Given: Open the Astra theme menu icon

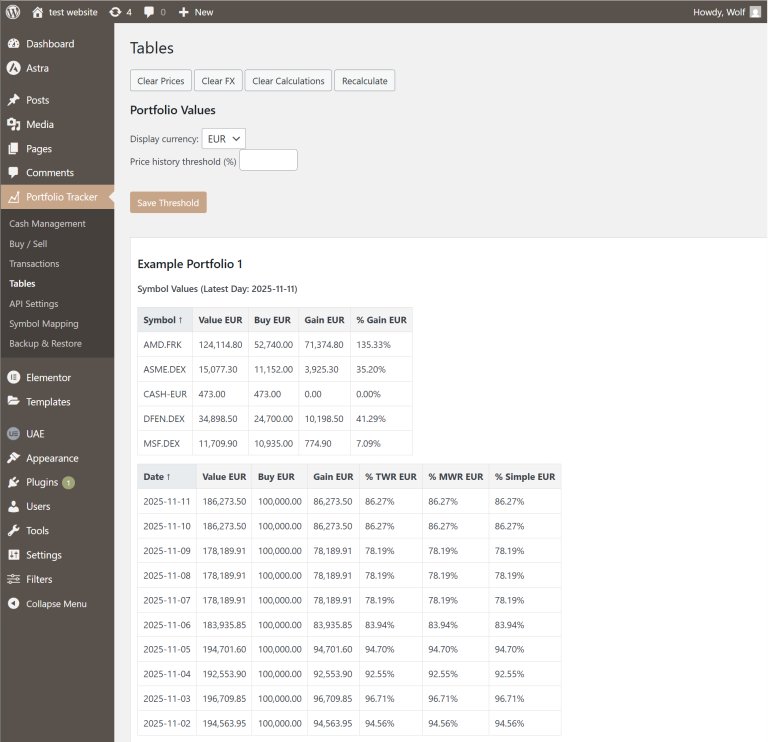Looking at the screenshot, I should [x=14, y=68].
